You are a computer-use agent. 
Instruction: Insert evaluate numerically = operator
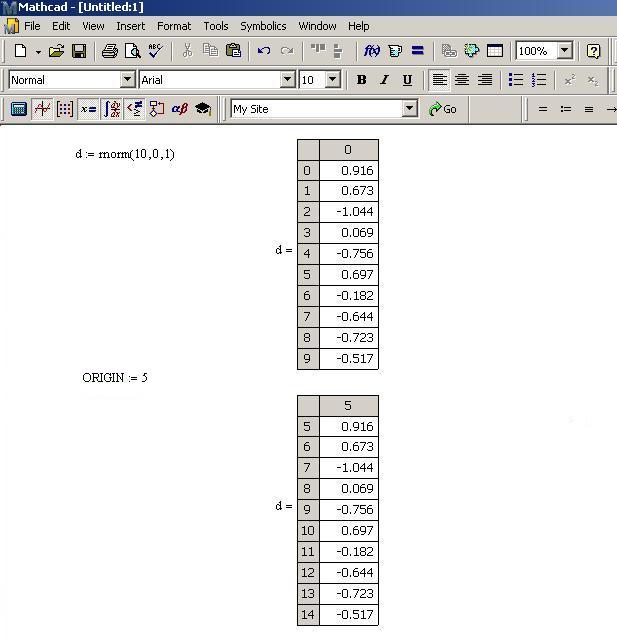point(543,109)
